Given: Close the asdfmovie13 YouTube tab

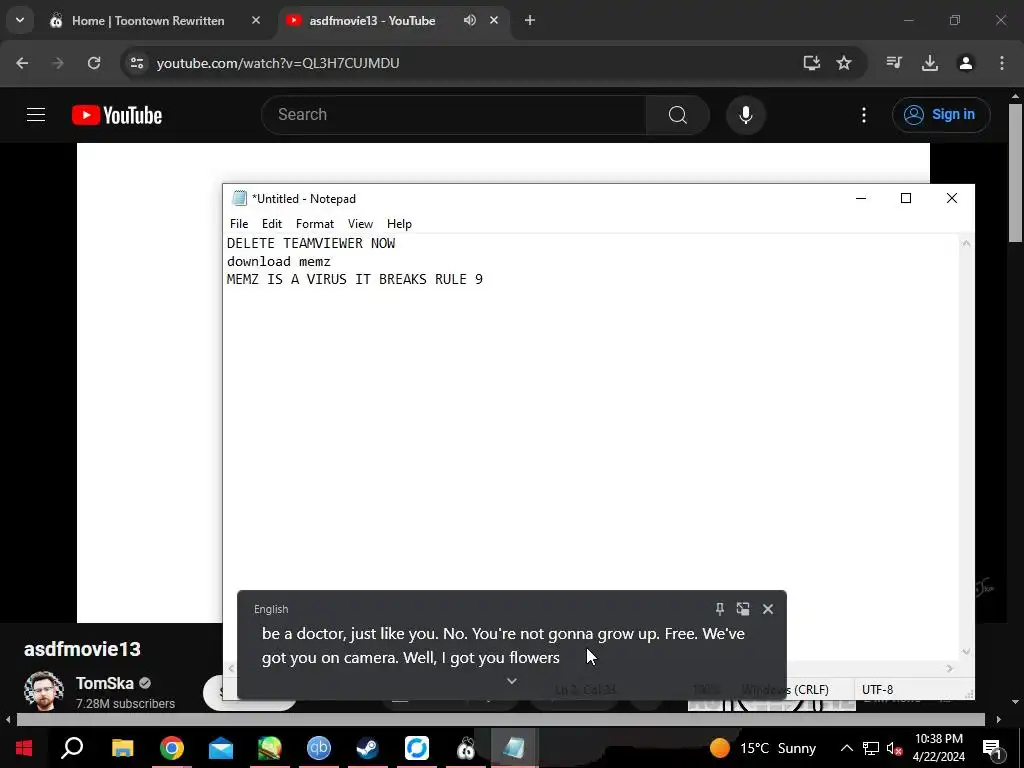Looking at the screenshot, I should 494,20.
